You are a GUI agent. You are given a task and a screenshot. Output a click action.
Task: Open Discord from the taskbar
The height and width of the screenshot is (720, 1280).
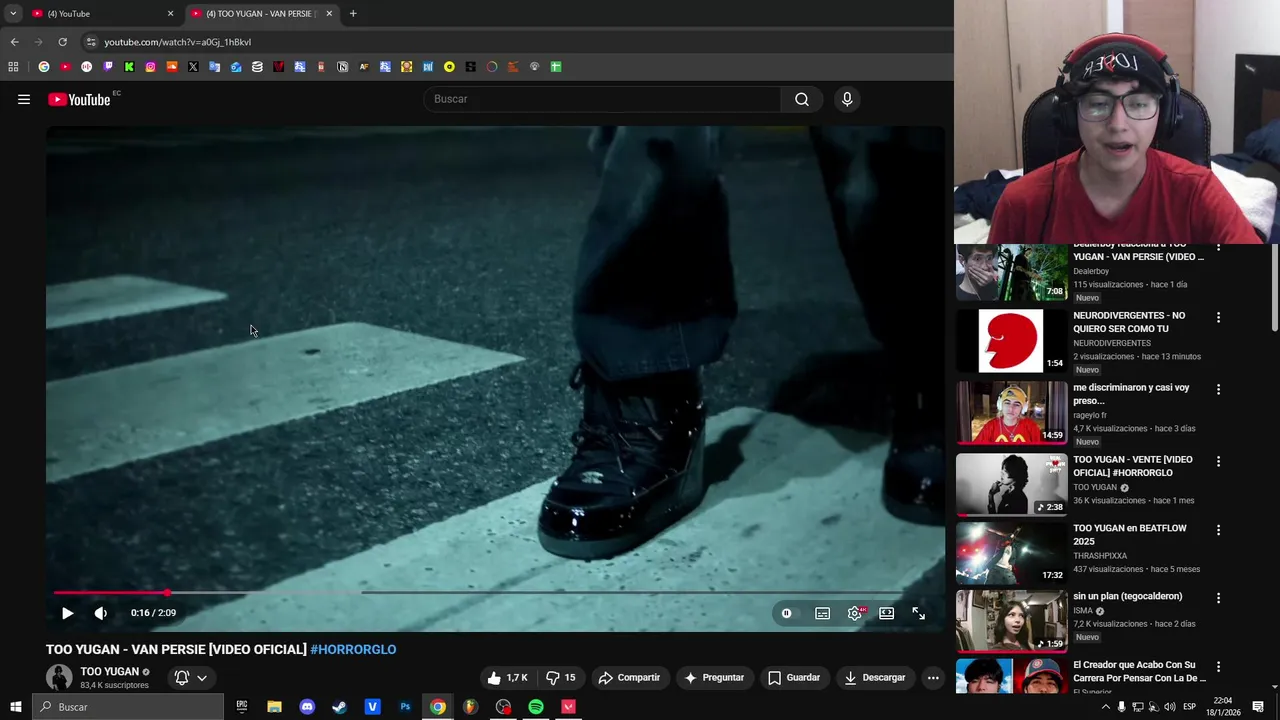coord(307,707)
